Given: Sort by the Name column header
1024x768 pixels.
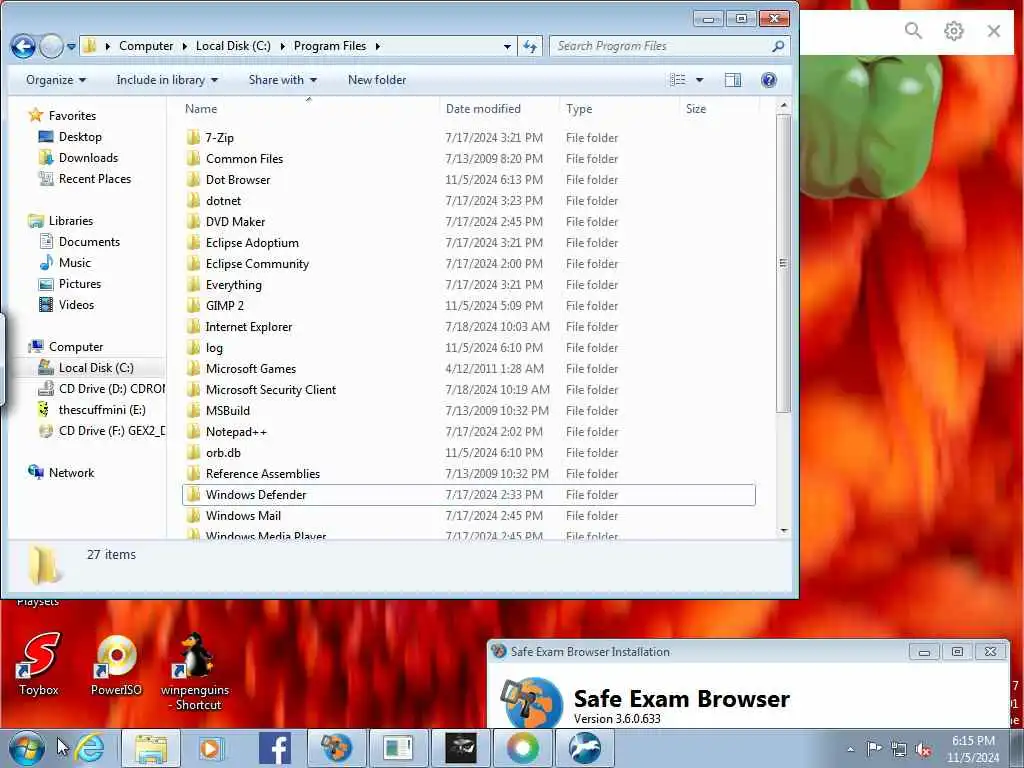Looking at the screenshot, I should click(201, 109).
